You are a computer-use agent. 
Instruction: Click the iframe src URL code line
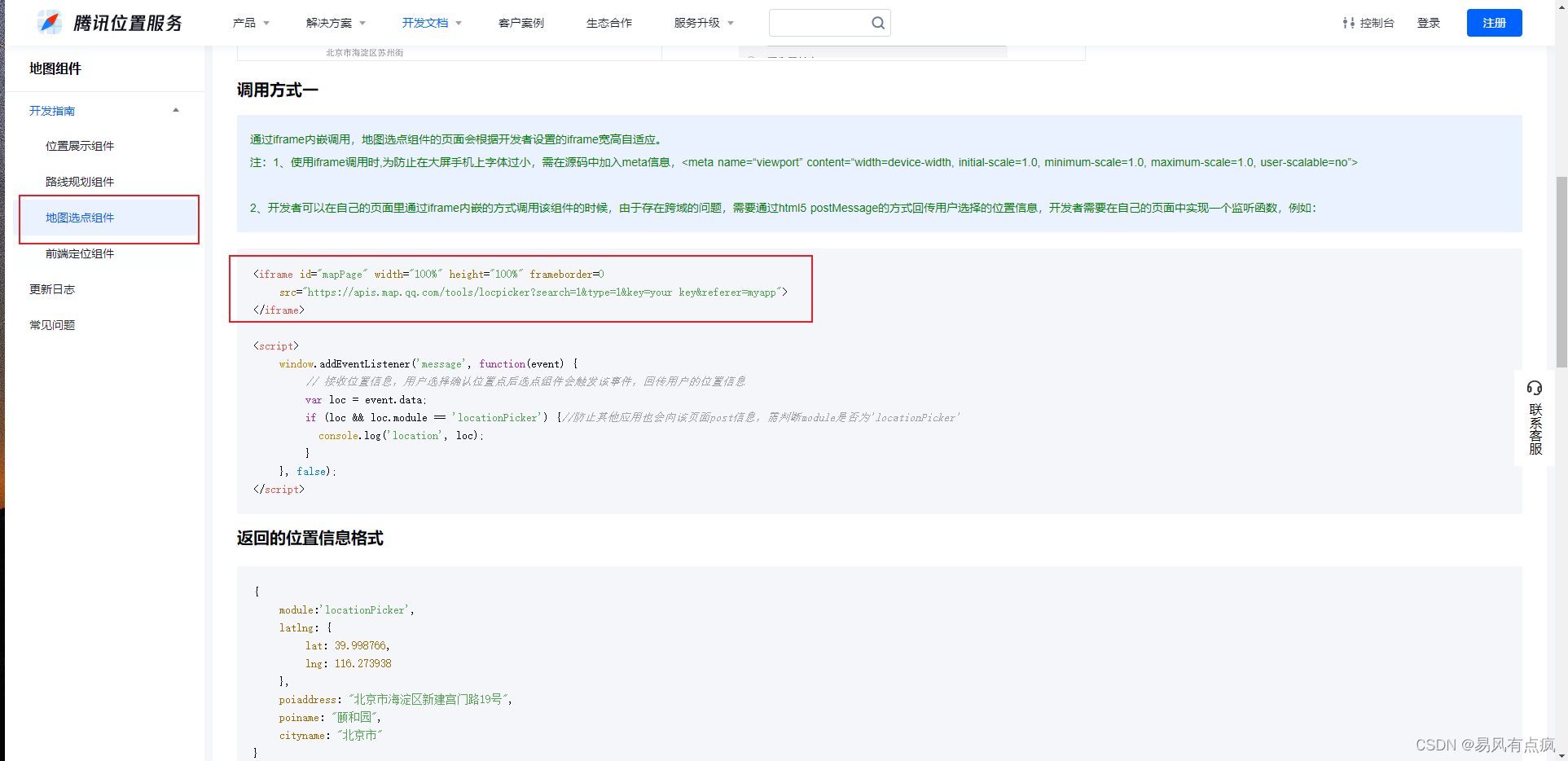534,293
